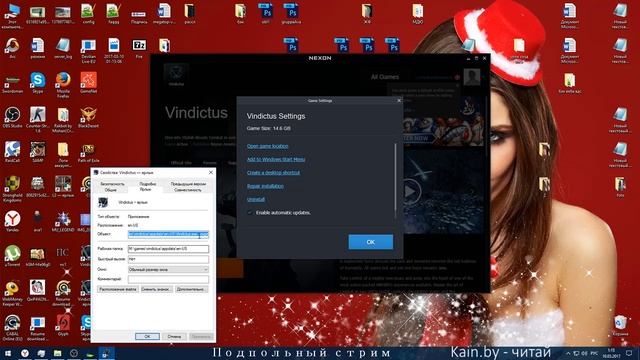
Task: Click the Сменить значок button
Action: pos(156,289)
